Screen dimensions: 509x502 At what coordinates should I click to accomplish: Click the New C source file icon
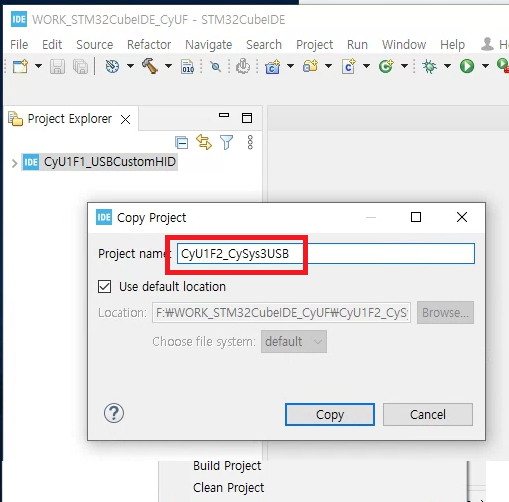pos(349,66)
